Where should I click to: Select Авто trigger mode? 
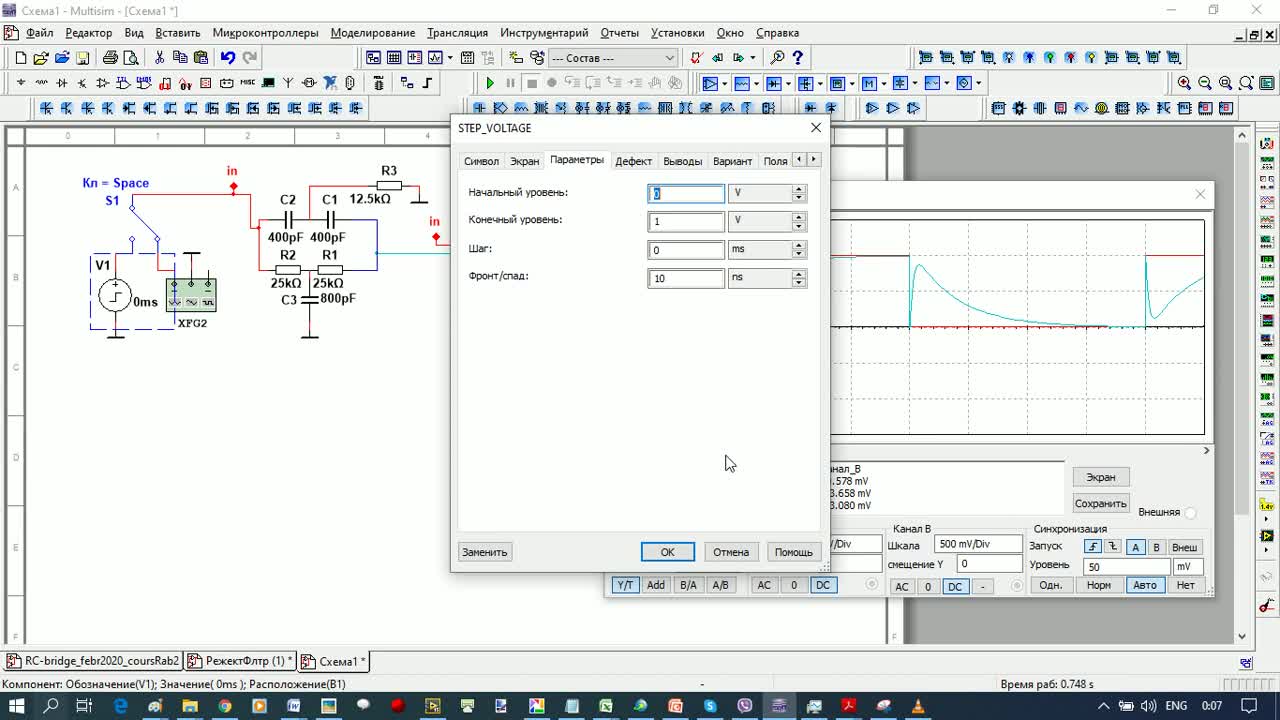[x=1145, y=585]
